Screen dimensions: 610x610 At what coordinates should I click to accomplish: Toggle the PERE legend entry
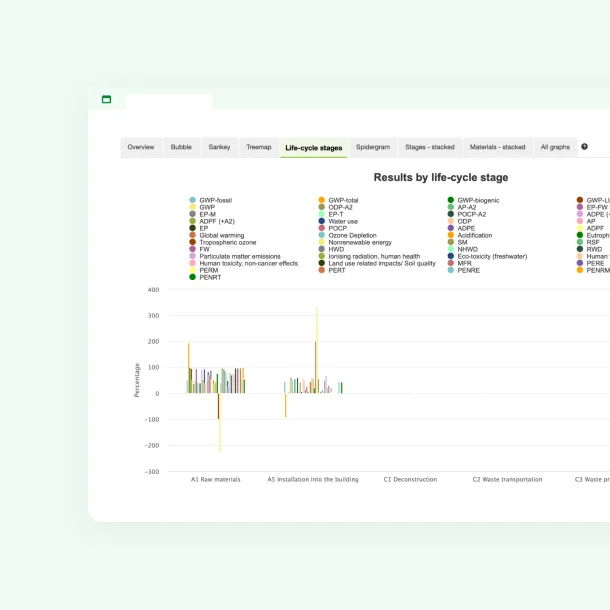click(590, 263)
